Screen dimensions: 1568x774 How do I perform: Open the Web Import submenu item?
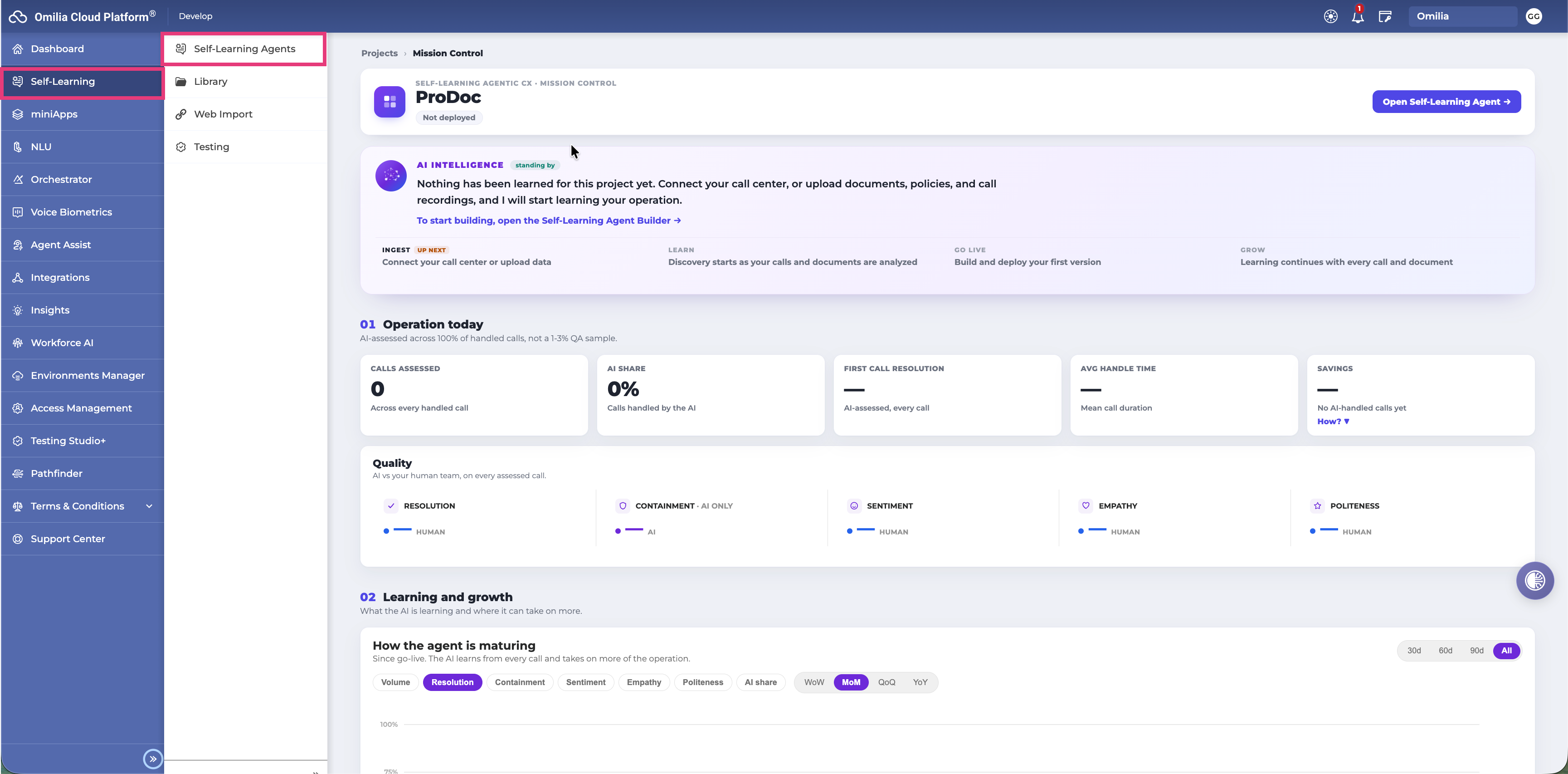[x=246, y=114]
